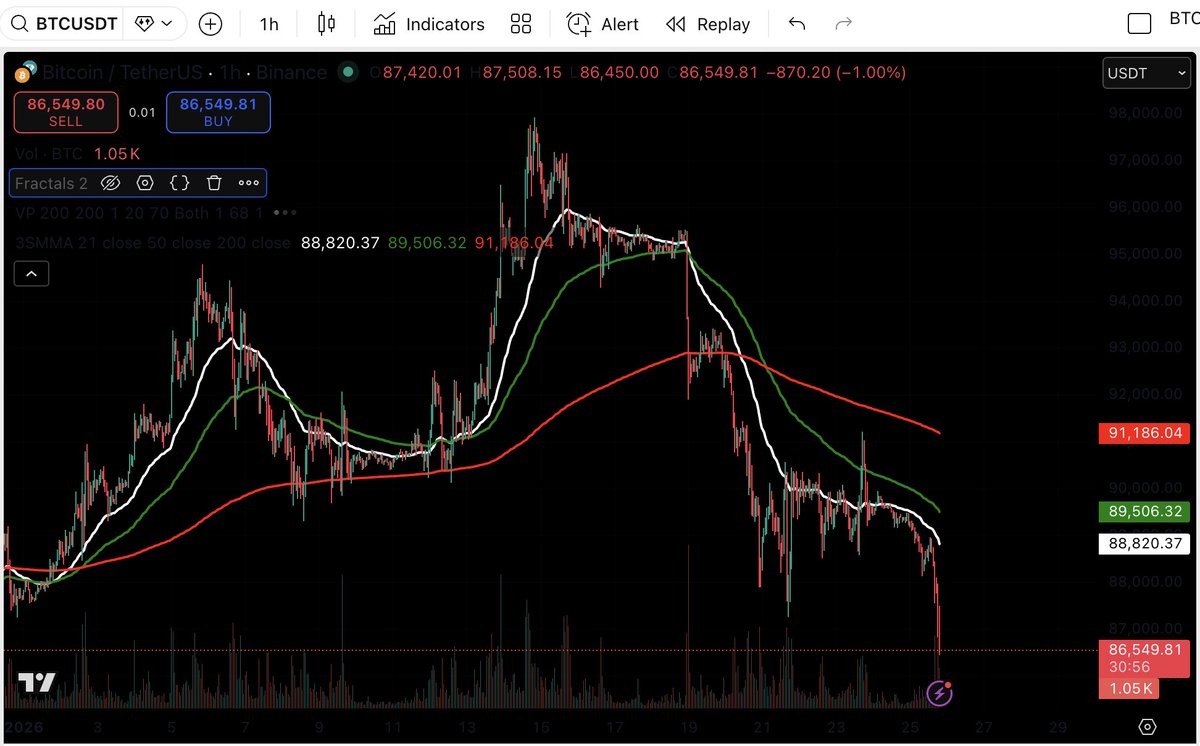The image size is (1200, 746).
Task: Toggle the legend collapse arrow
Action: click(31, 273)
